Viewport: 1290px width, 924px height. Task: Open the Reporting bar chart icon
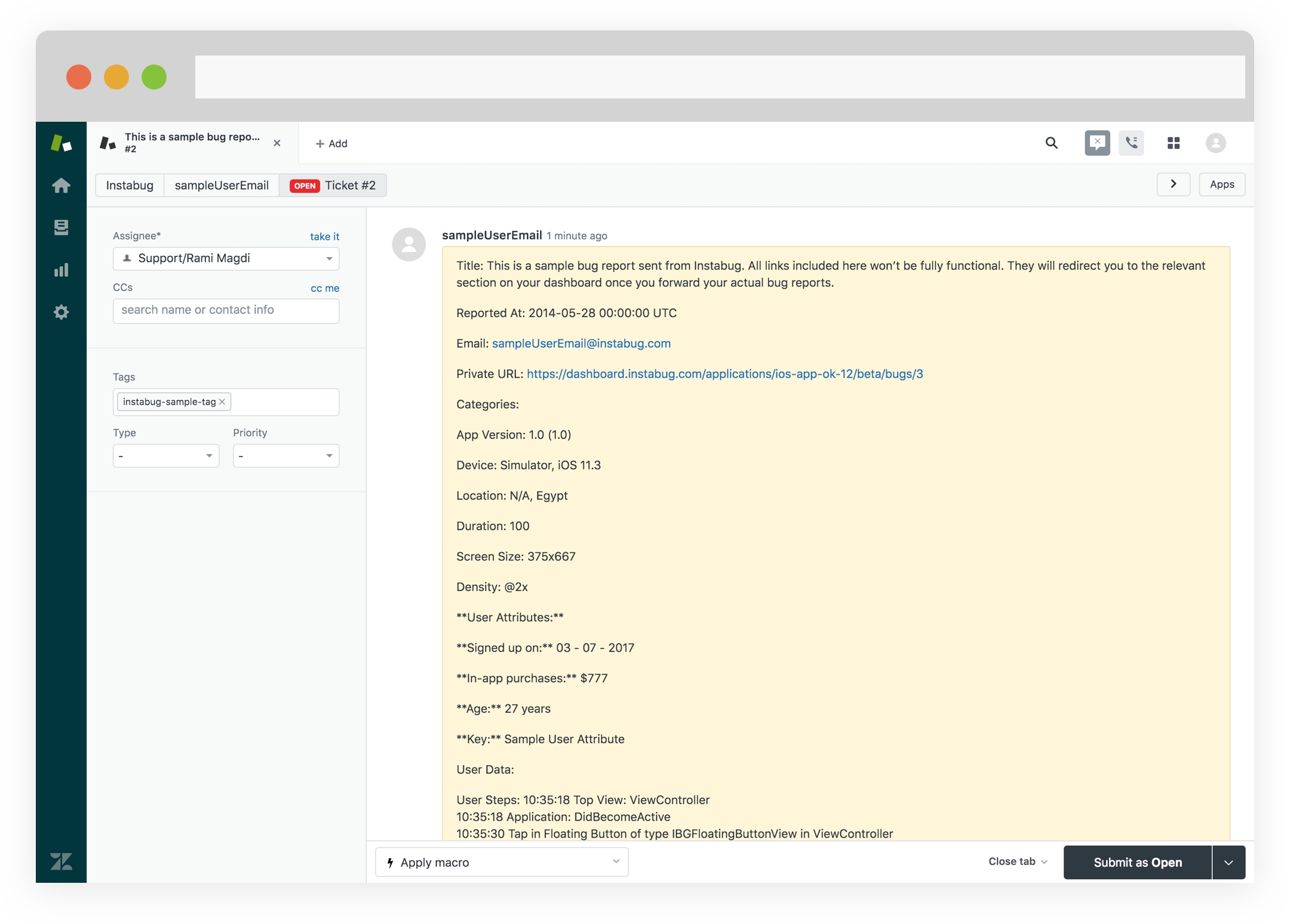point(61,270)
